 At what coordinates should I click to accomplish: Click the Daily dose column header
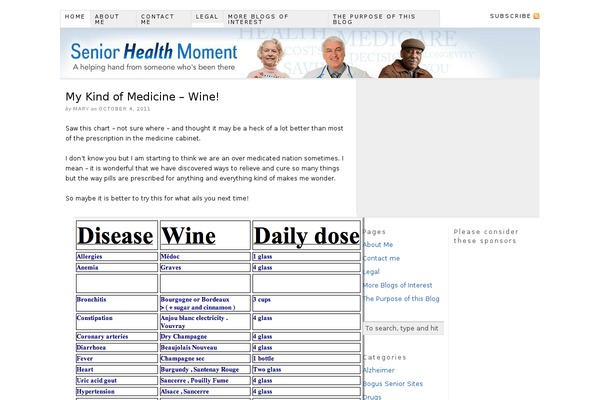[307, 235]
